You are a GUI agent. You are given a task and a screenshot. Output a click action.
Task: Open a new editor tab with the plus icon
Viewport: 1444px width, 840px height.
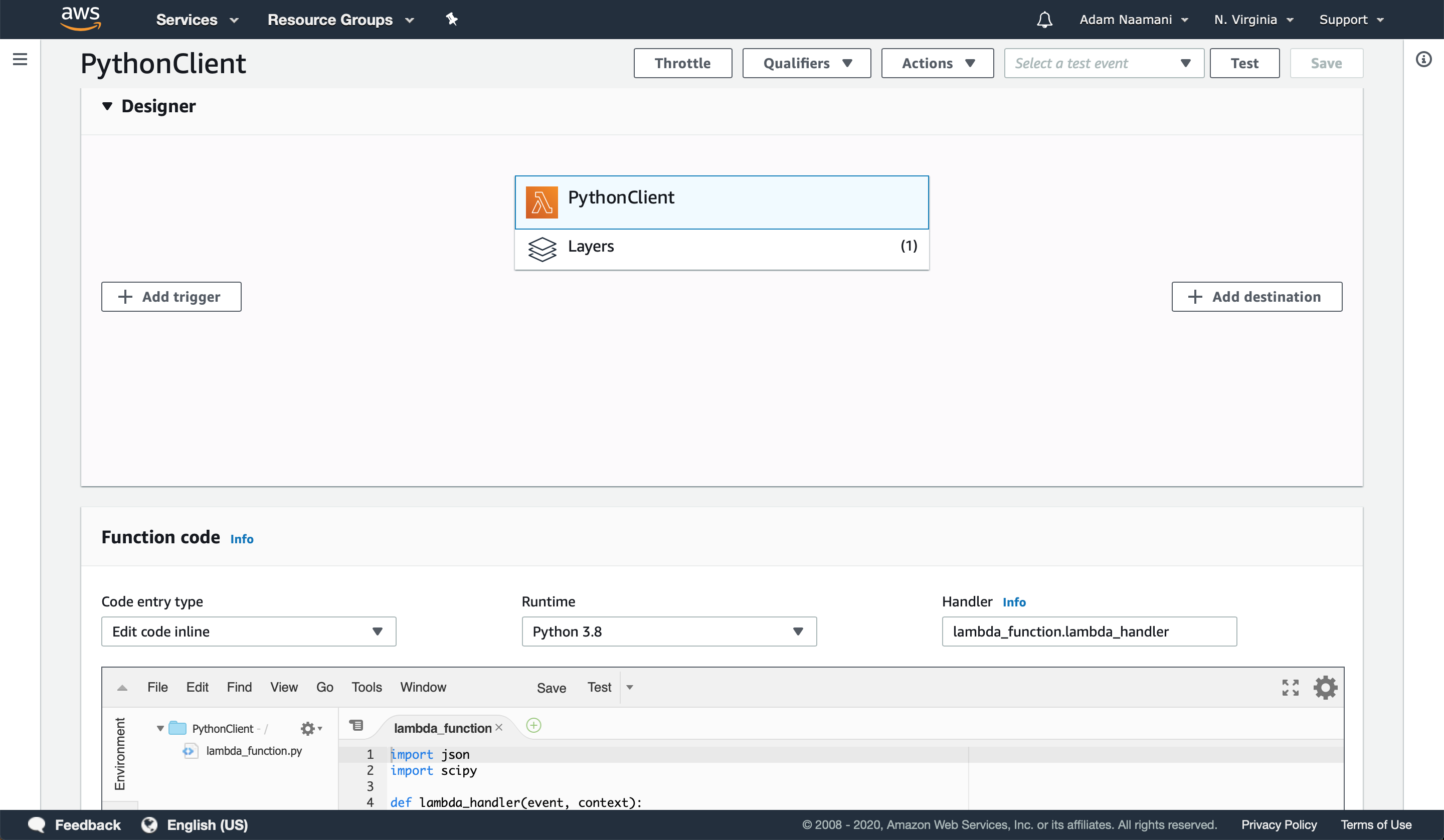(x=533, y=725)
